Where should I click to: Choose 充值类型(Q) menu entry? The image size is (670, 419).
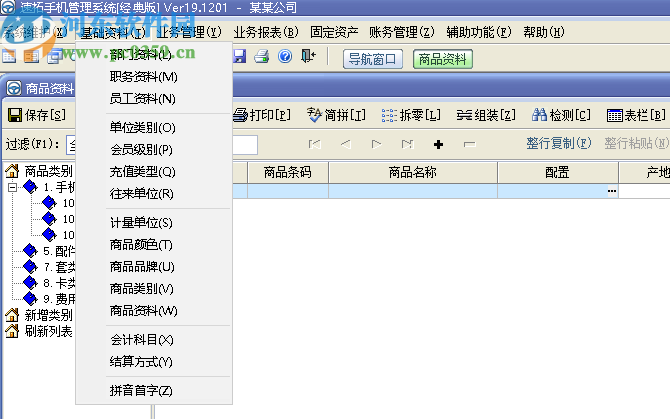point(154,172)
